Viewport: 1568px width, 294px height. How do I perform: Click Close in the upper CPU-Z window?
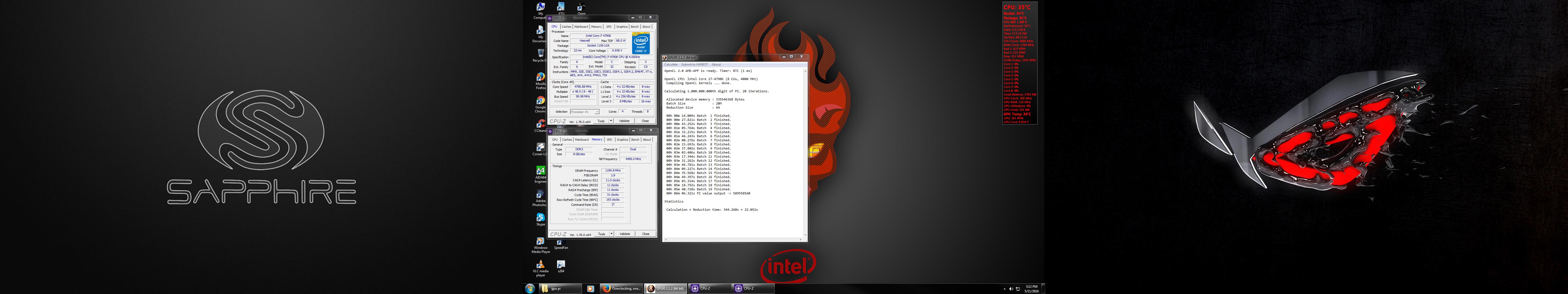click(645, 121)
